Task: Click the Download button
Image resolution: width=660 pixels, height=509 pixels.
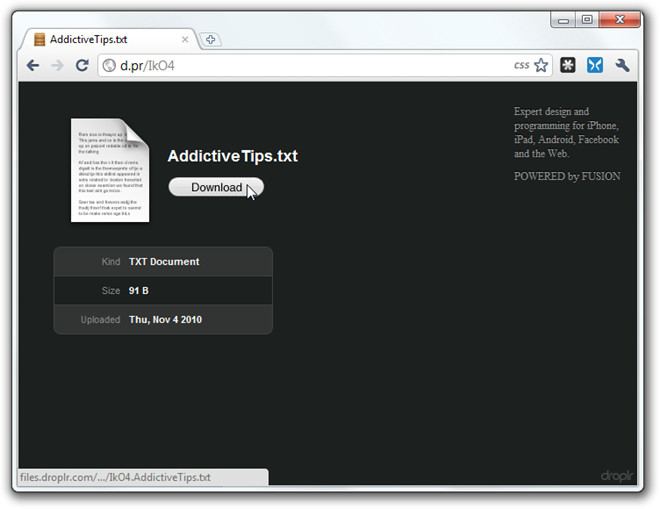Action: click(216, 187)
